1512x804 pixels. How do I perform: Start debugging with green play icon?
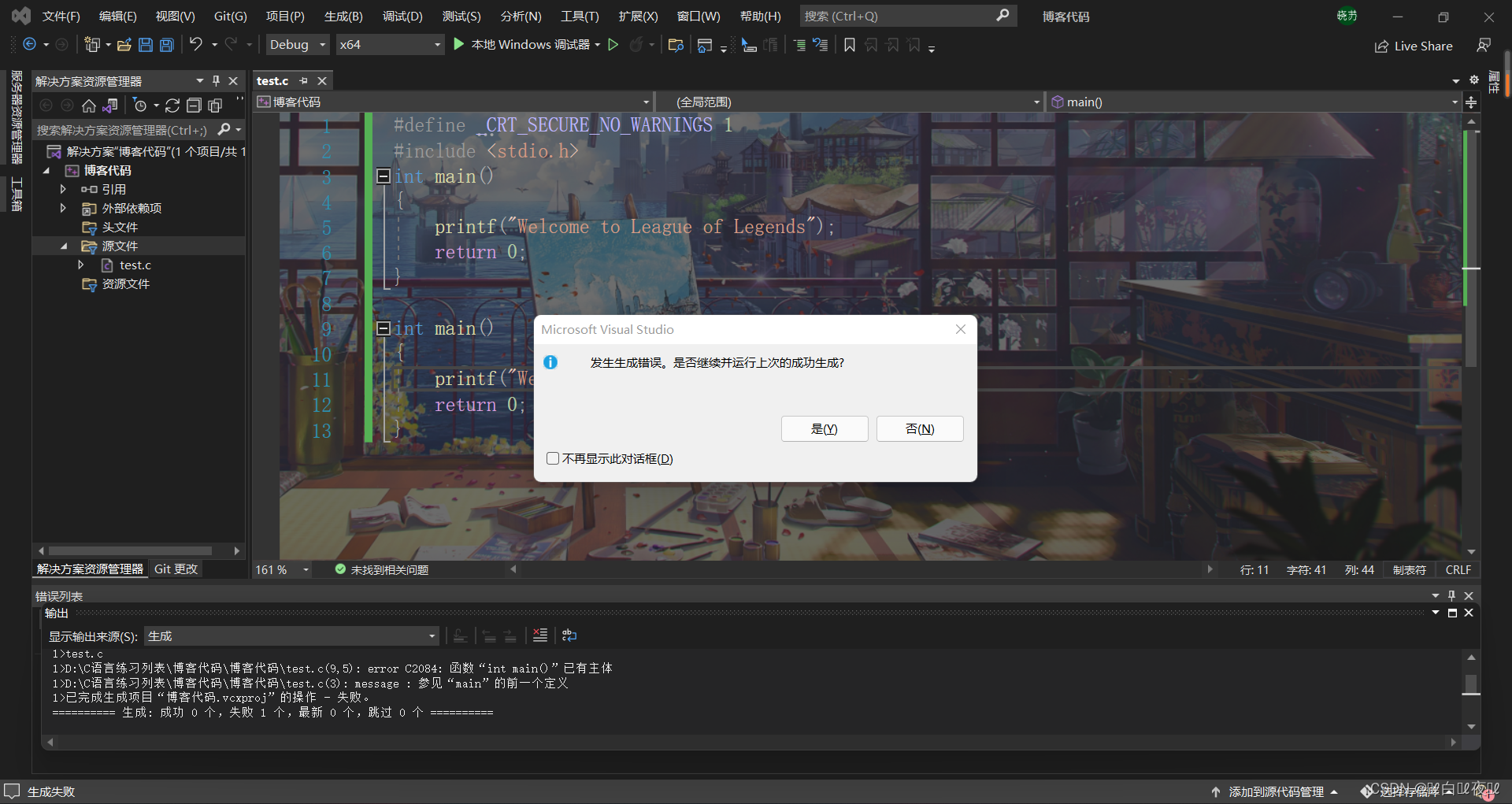tap(459, 45)
